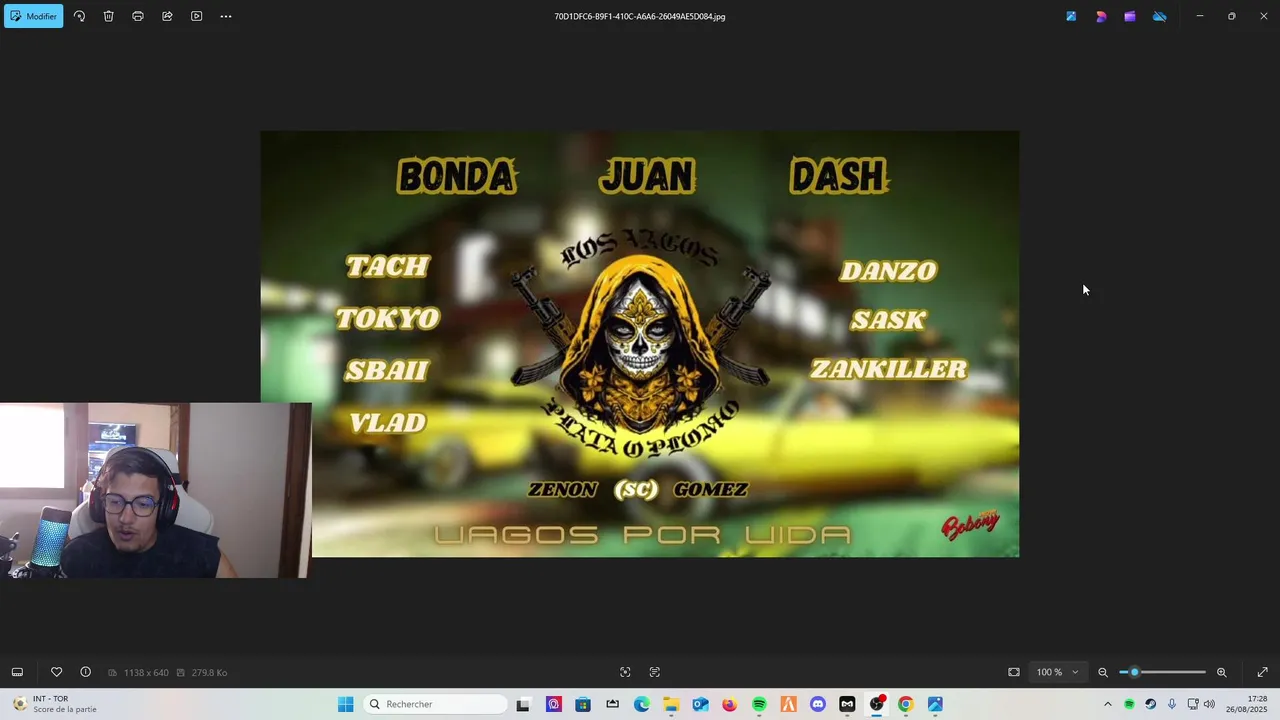Viewport: 1280px width, 720px height.
Task: Open the Windows Start menu
Action: (345, 704)
